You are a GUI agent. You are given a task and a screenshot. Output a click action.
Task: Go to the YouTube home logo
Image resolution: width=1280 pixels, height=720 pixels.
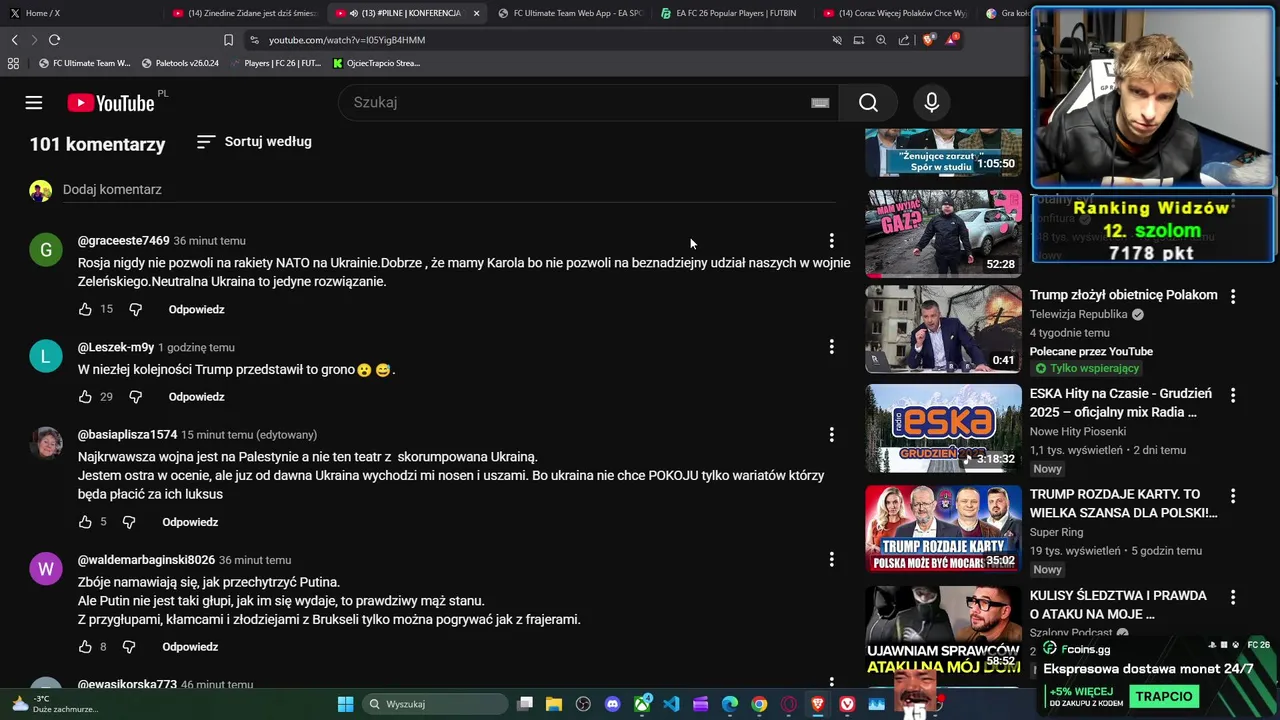click(111, 103)
